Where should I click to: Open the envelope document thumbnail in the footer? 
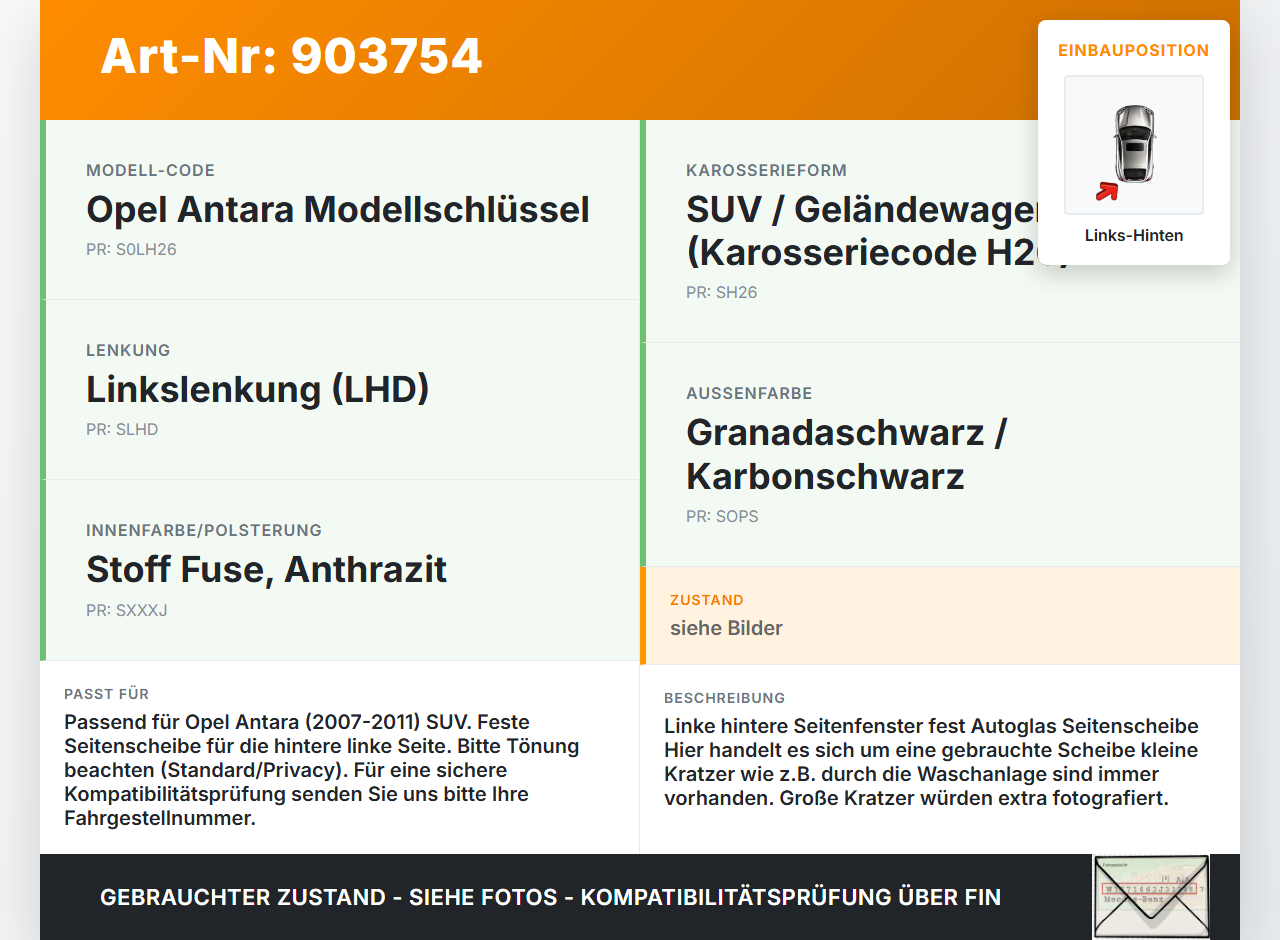pyautogui.click(x=1151, y=897)
